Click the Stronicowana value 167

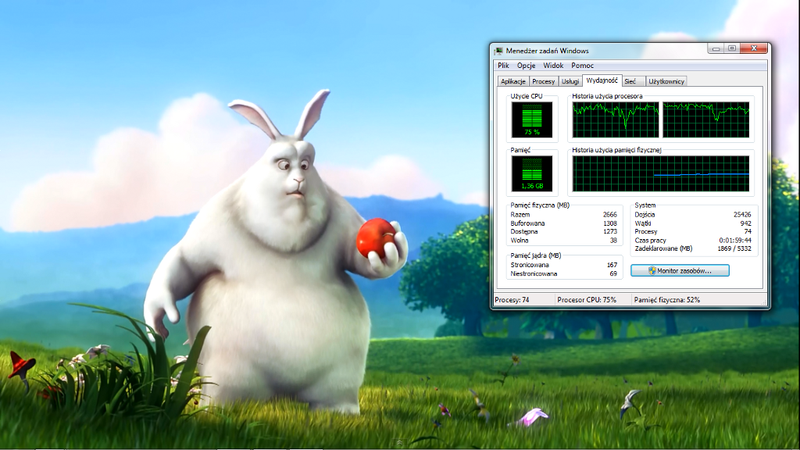[612, 265]
